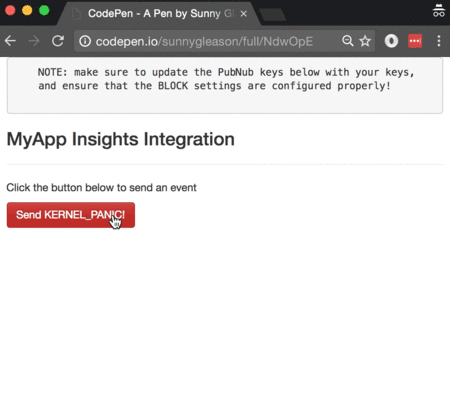Go back to the previous page
This screenshot has width=450, height=408.
point(10,41)
